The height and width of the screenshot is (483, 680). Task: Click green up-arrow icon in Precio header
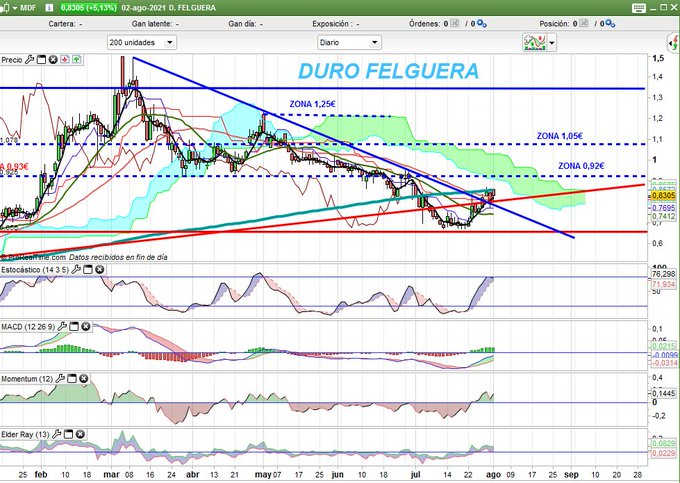pyautogui.click(x=77, y=60)
